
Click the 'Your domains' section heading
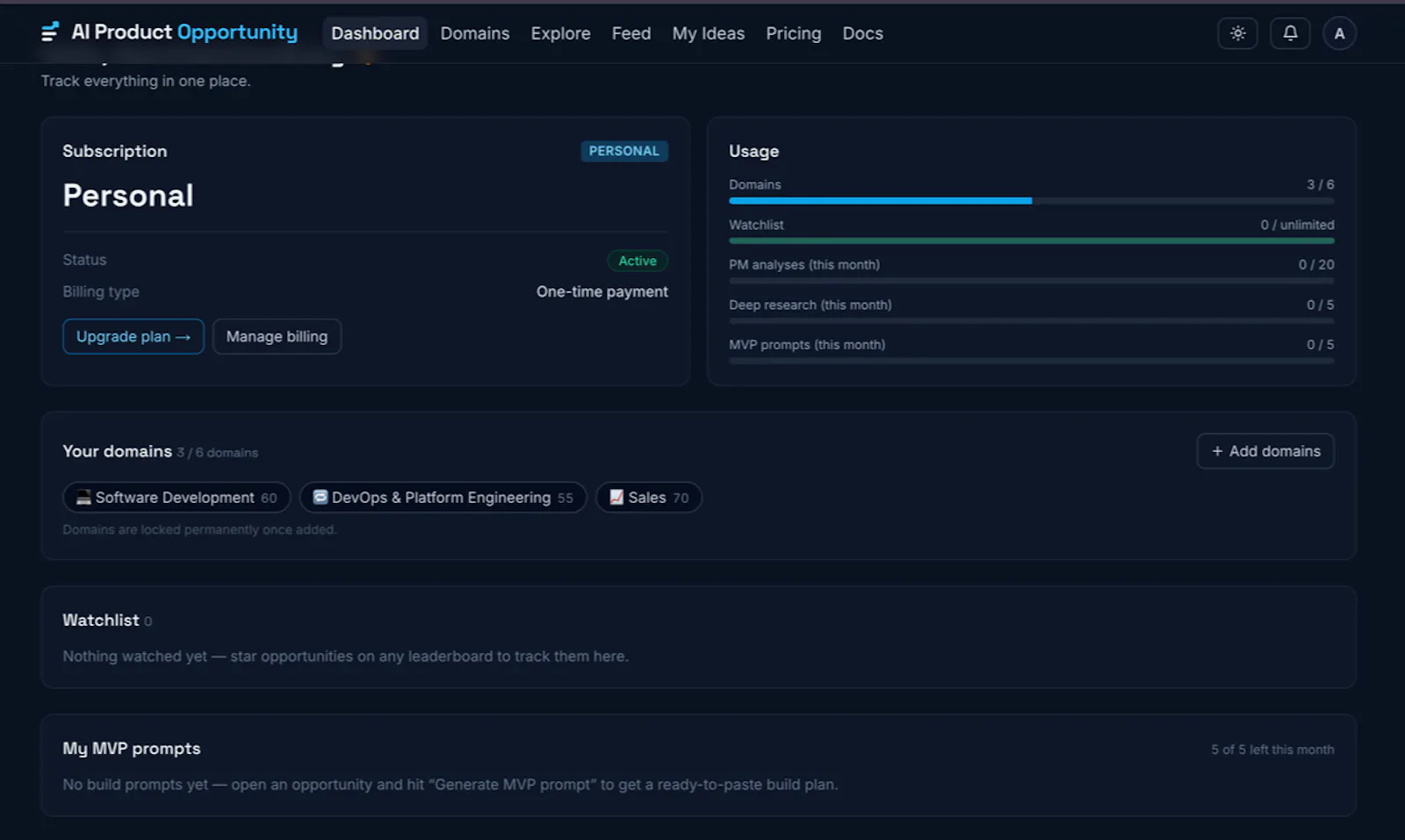117,451
